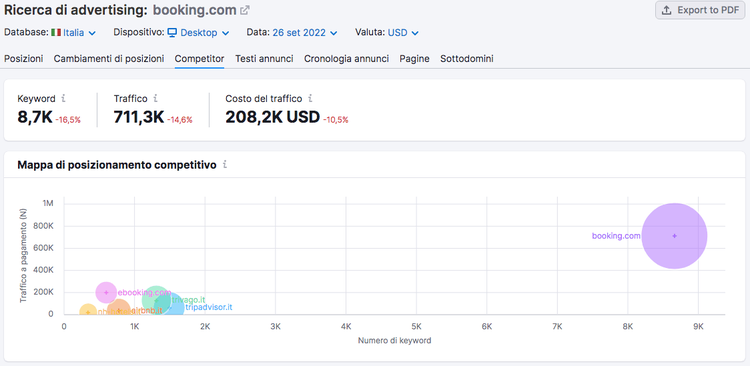The width and height of the screenshot is (750, 366).
Task: Click the Traffico value 711,3K
Action: tap(139, 117)
